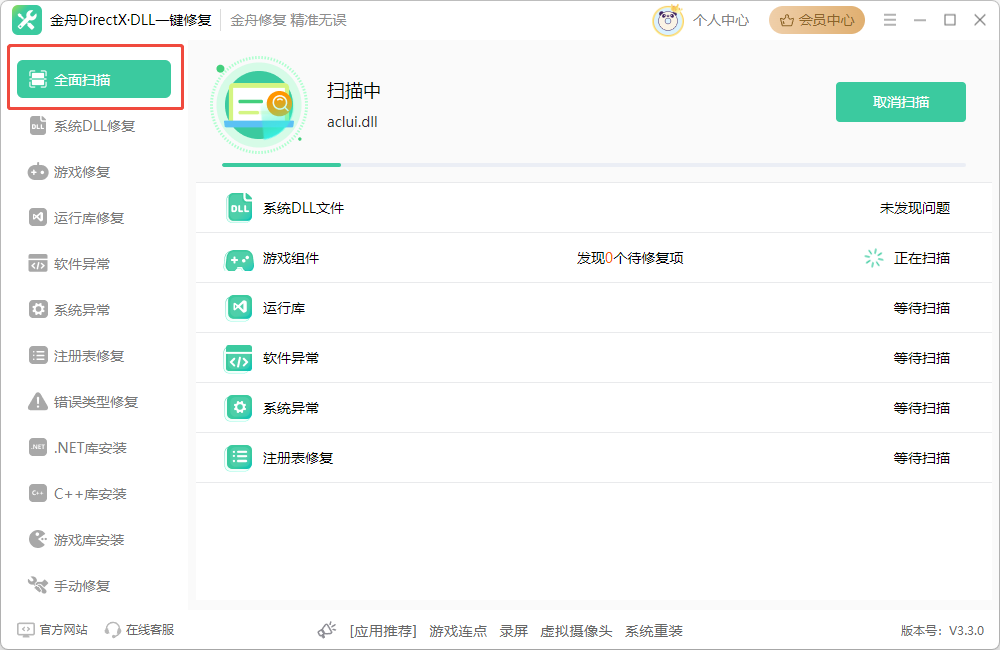Image resolution: width=1000 pixels, height=650 pixels.
Task: Click the scan progress bar
Action: 594,165
